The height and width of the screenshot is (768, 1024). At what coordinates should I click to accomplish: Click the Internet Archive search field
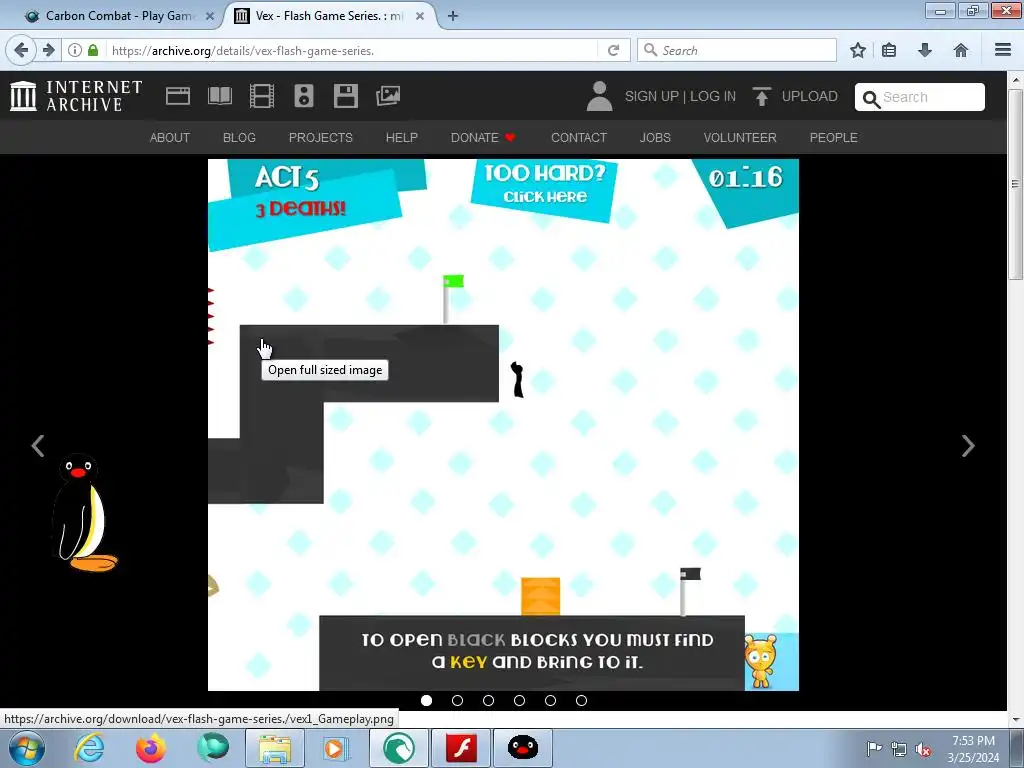920,97
